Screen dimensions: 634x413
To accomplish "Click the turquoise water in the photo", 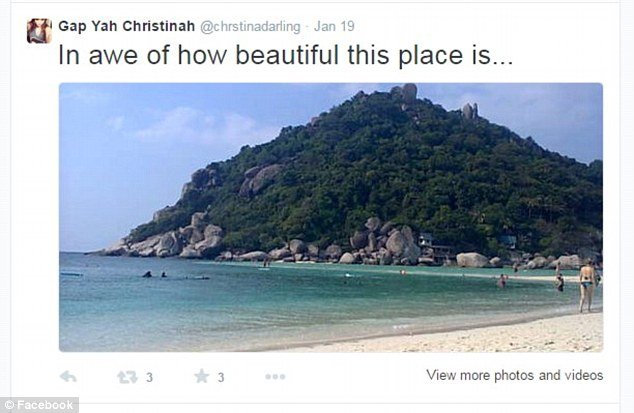I will 250,300.
